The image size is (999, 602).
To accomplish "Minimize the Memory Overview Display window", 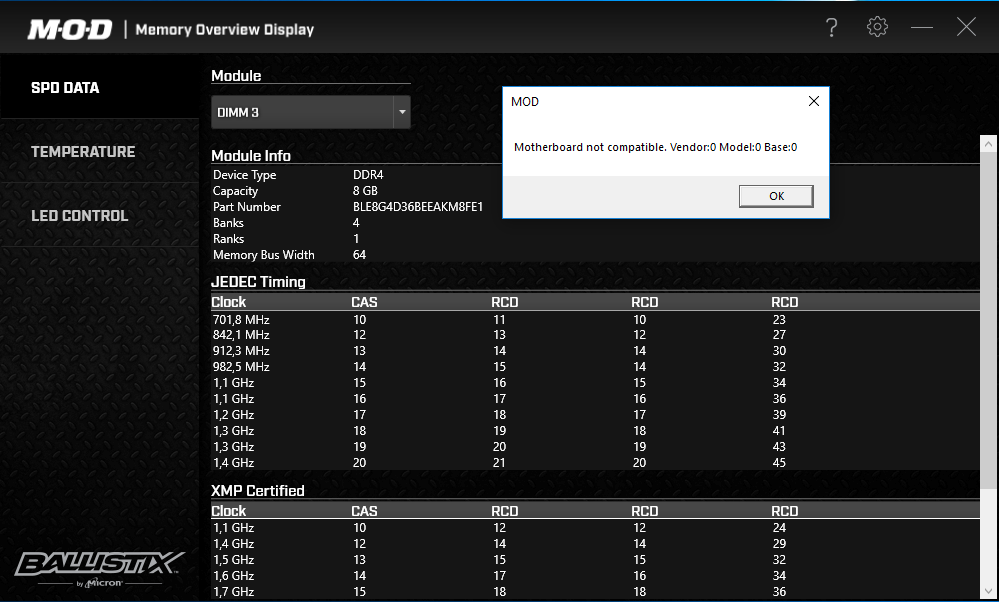I will click(922, 27).
